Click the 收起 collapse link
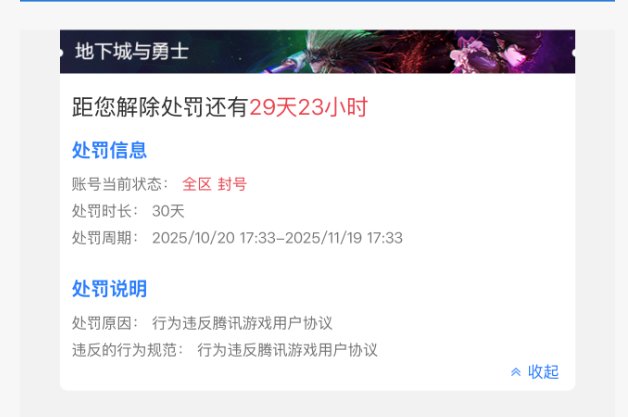The height and width of the screenshot is (417, 628). [543, 372]
